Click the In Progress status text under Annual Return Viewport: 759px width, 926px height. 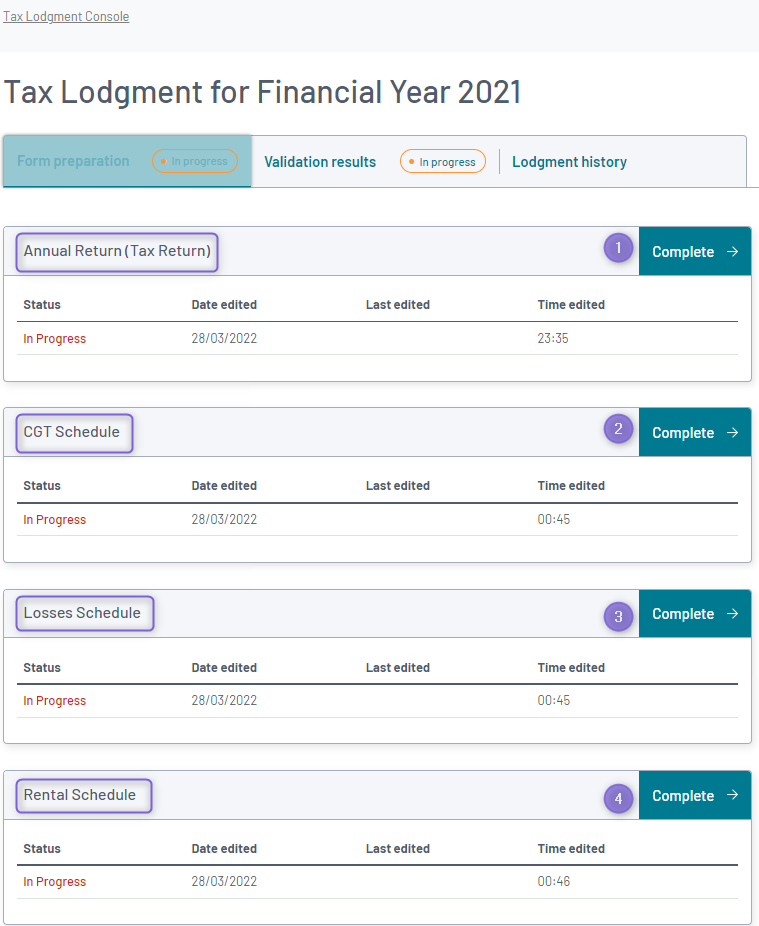point(54,338)
